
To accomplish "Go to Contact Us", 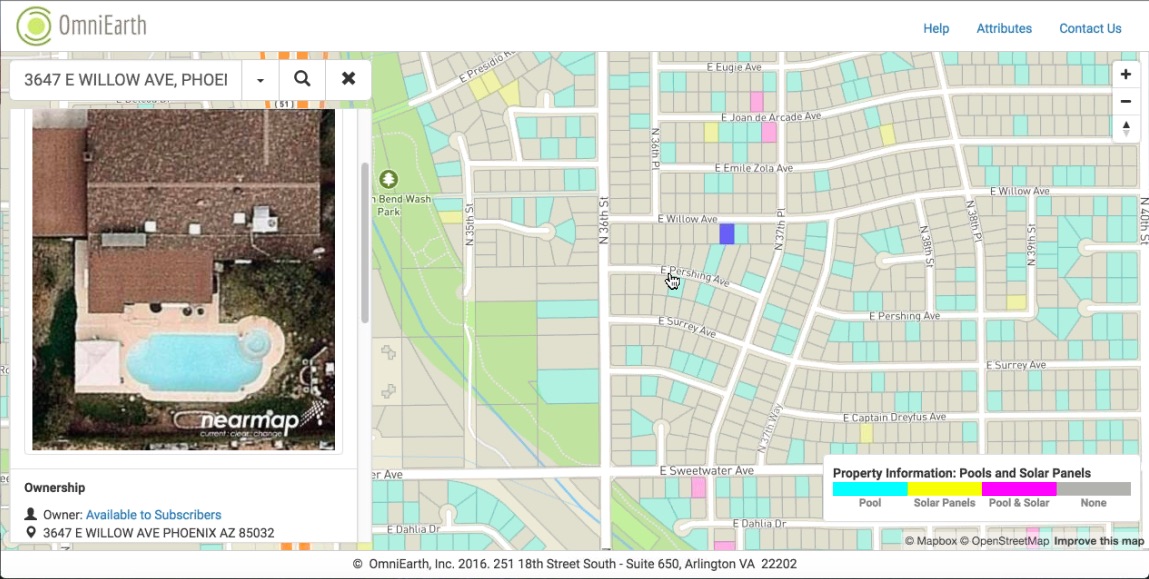I will point(1090,29).
